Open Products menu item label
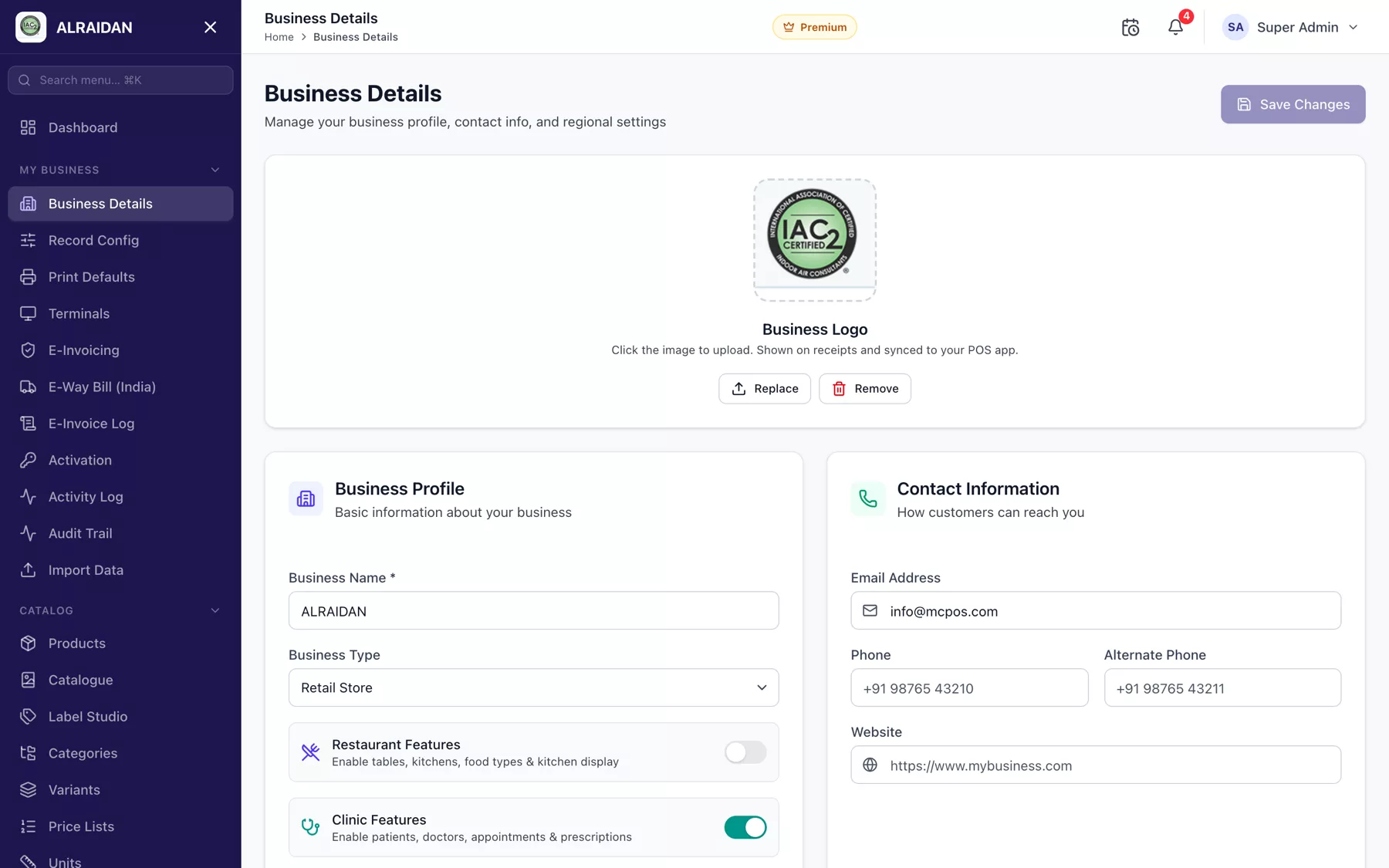 77,643
